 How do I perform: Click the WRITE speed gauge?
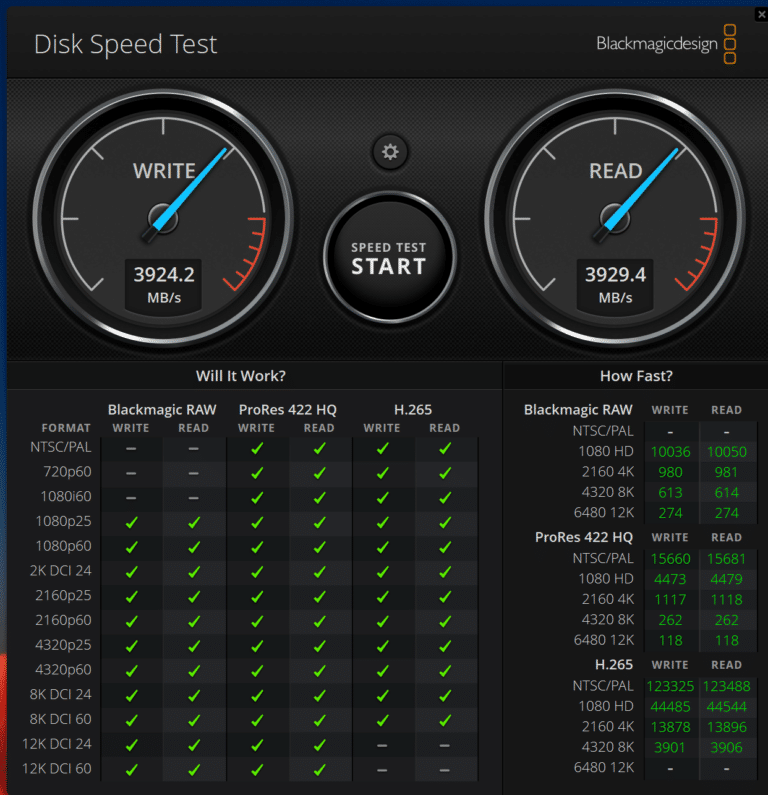coord(163,218)
